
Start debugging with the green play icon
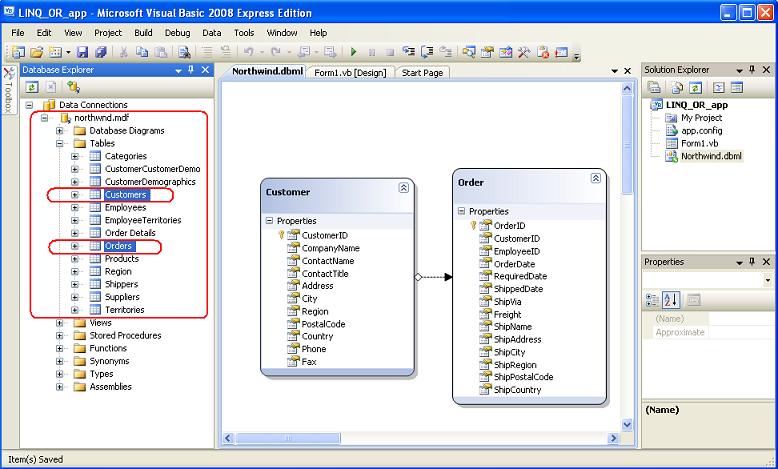click(x=353, y=52)
